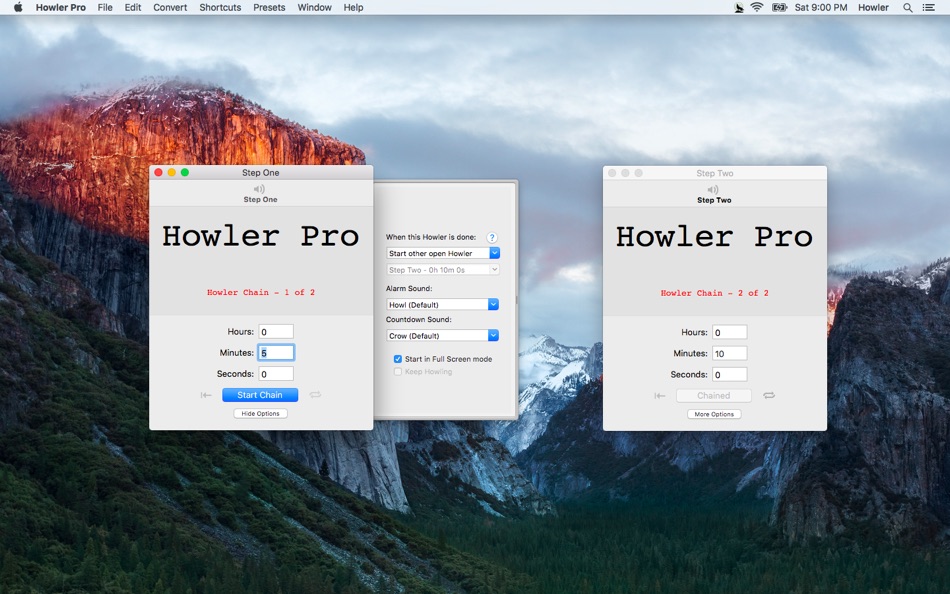Image resolution: width=950 pixels, height=594 pixels.
Task: Open 'Step Two - 0h 10m 0s' dropdown
Action: pyautogui.click(x=443, y=269)
